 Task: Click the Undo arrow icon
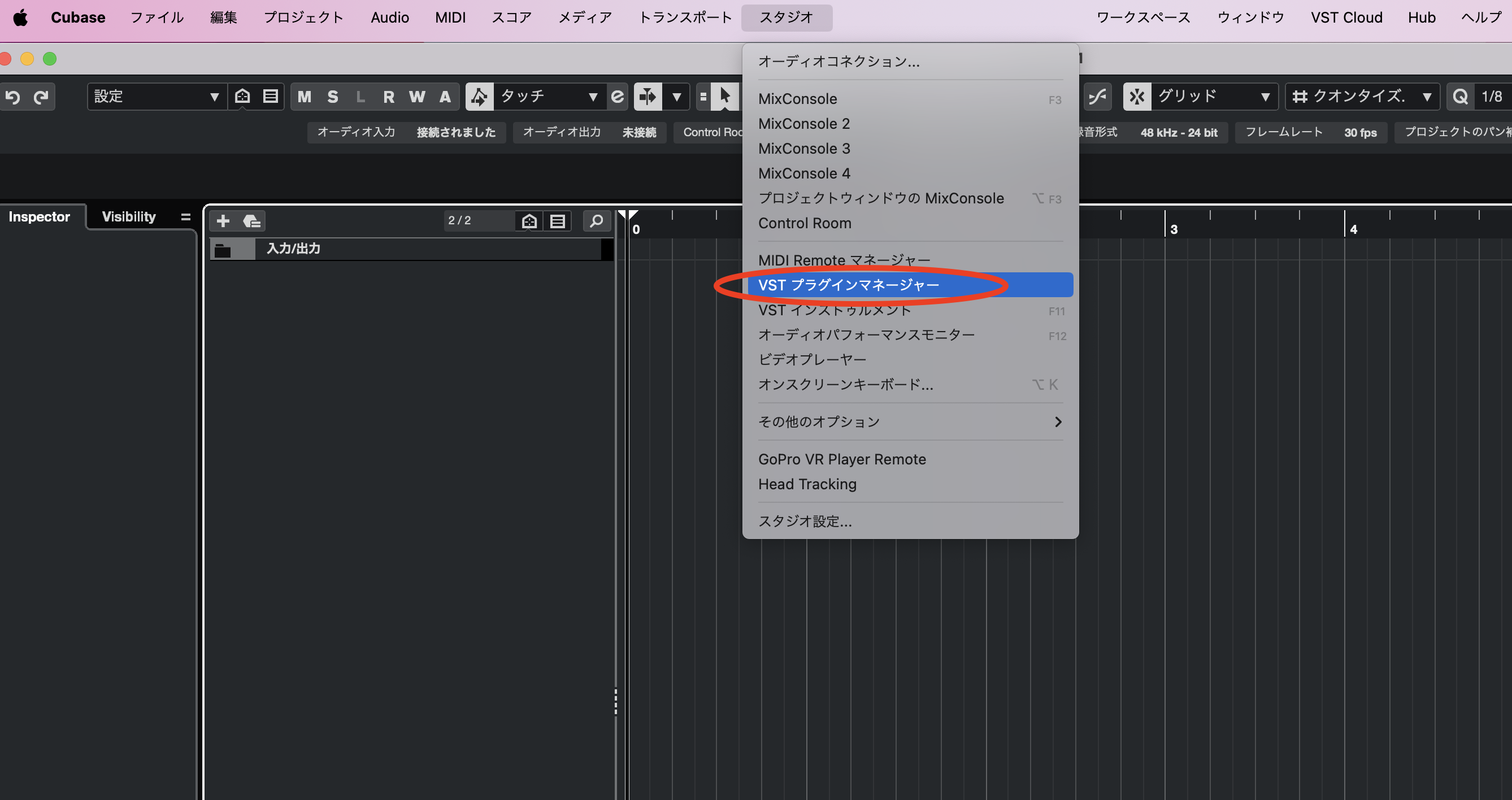click(13, 97)
